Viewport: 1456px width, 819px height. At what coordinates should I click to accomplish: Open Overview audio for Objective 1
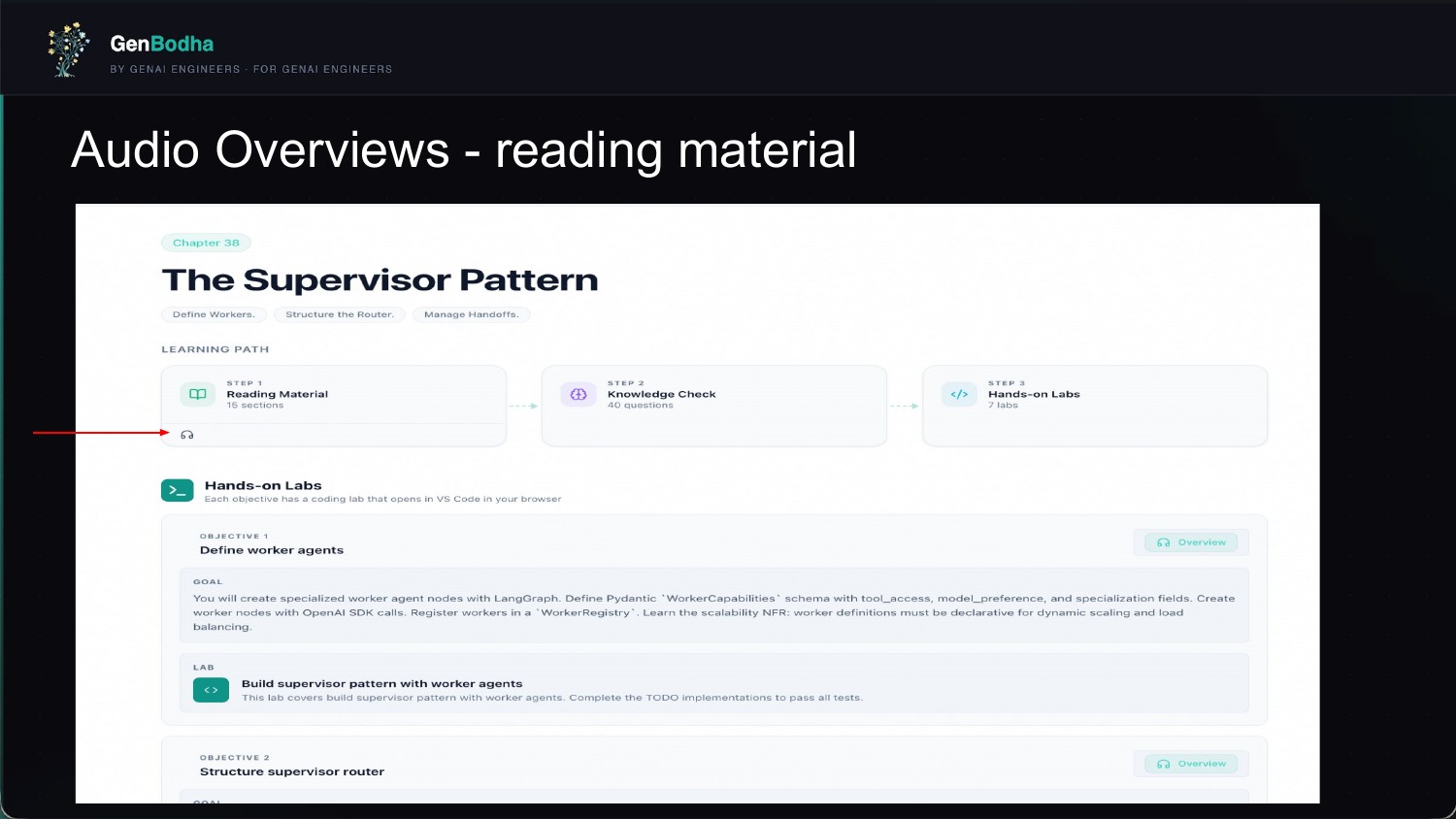coord(1191,542)
